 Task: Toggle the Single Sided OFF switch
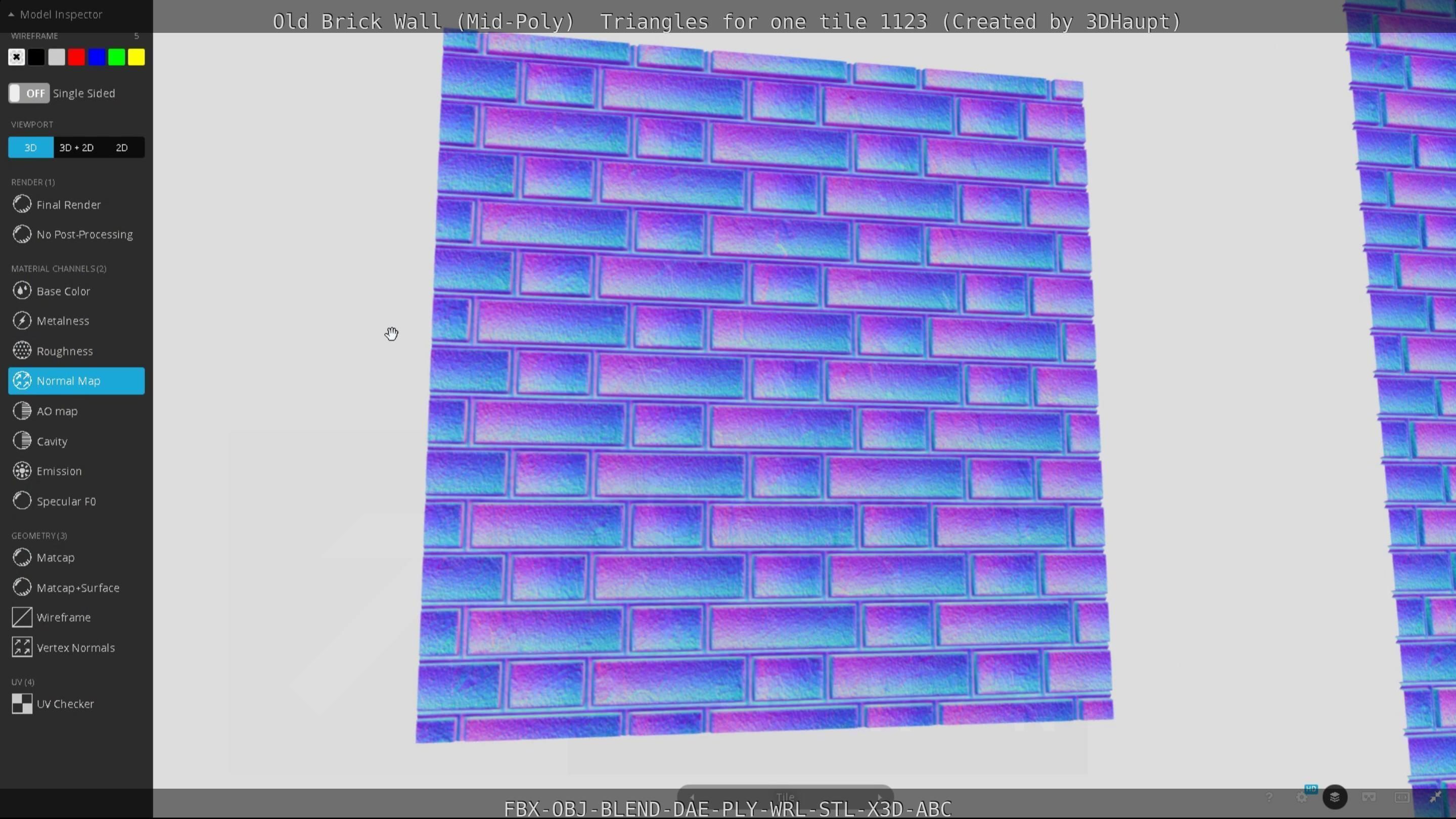pyautogui.click(x=29, y=93)
